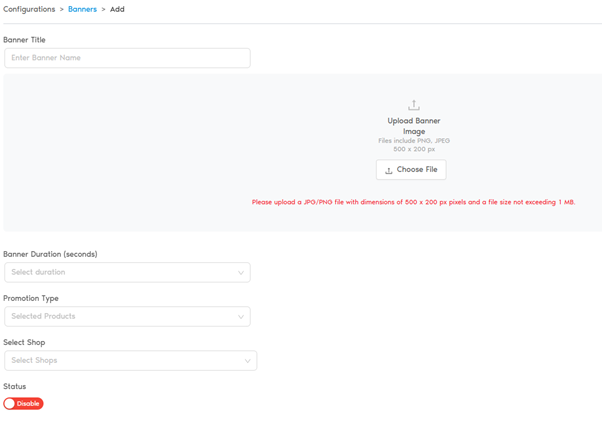The width and height of the screenshot is (602, 427).
Task: Open the Select duration dropdown
Action: click(127, 272)
